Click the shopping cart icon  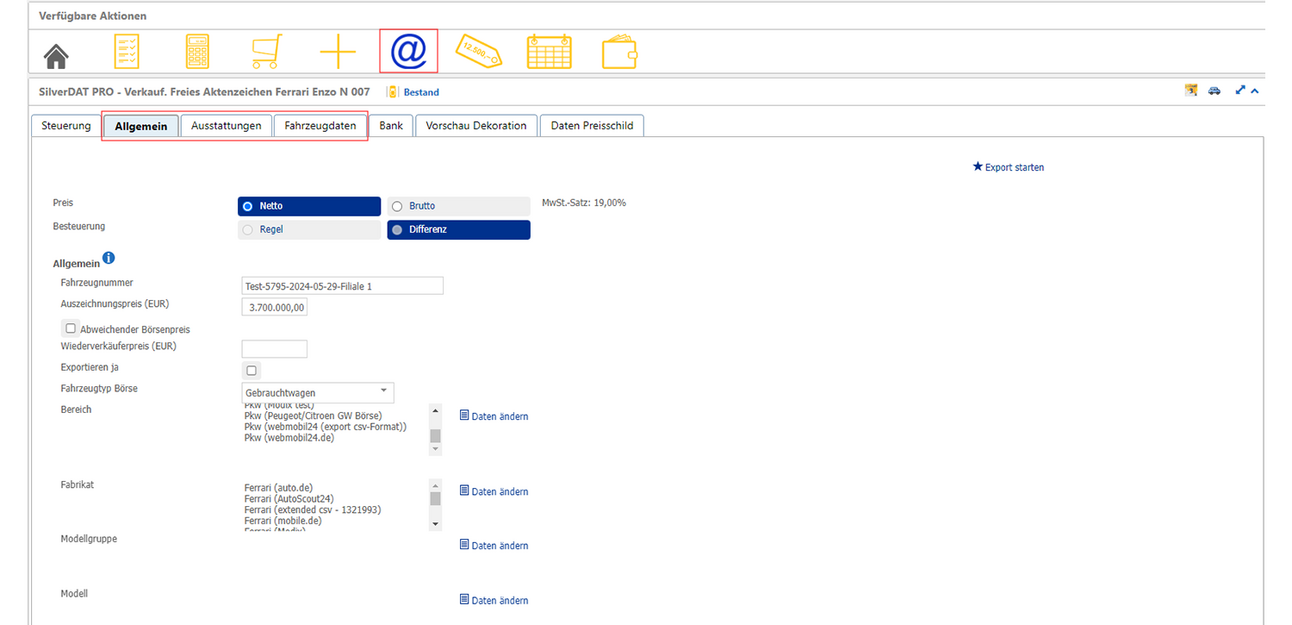pyautogui.click(x=266, y=52)
